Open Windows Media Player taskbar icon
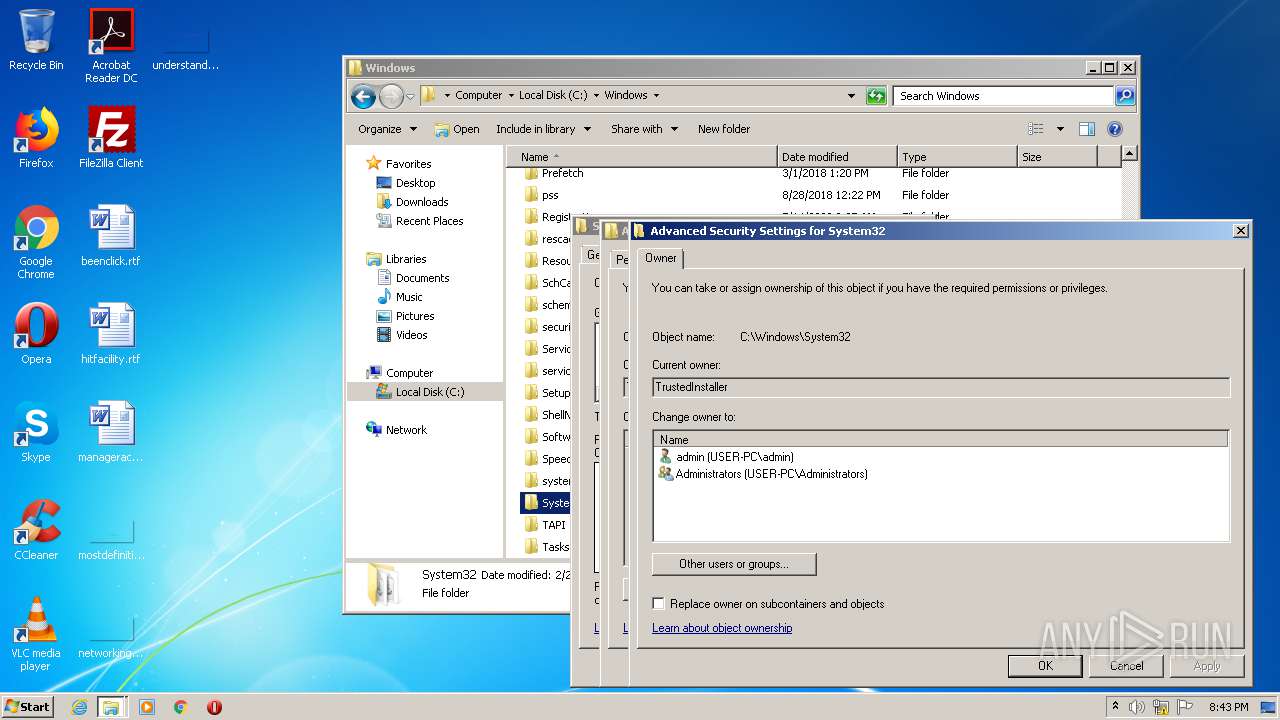Screen dimensions: 1280x720 pyautogui.click(x=147, y=707)
